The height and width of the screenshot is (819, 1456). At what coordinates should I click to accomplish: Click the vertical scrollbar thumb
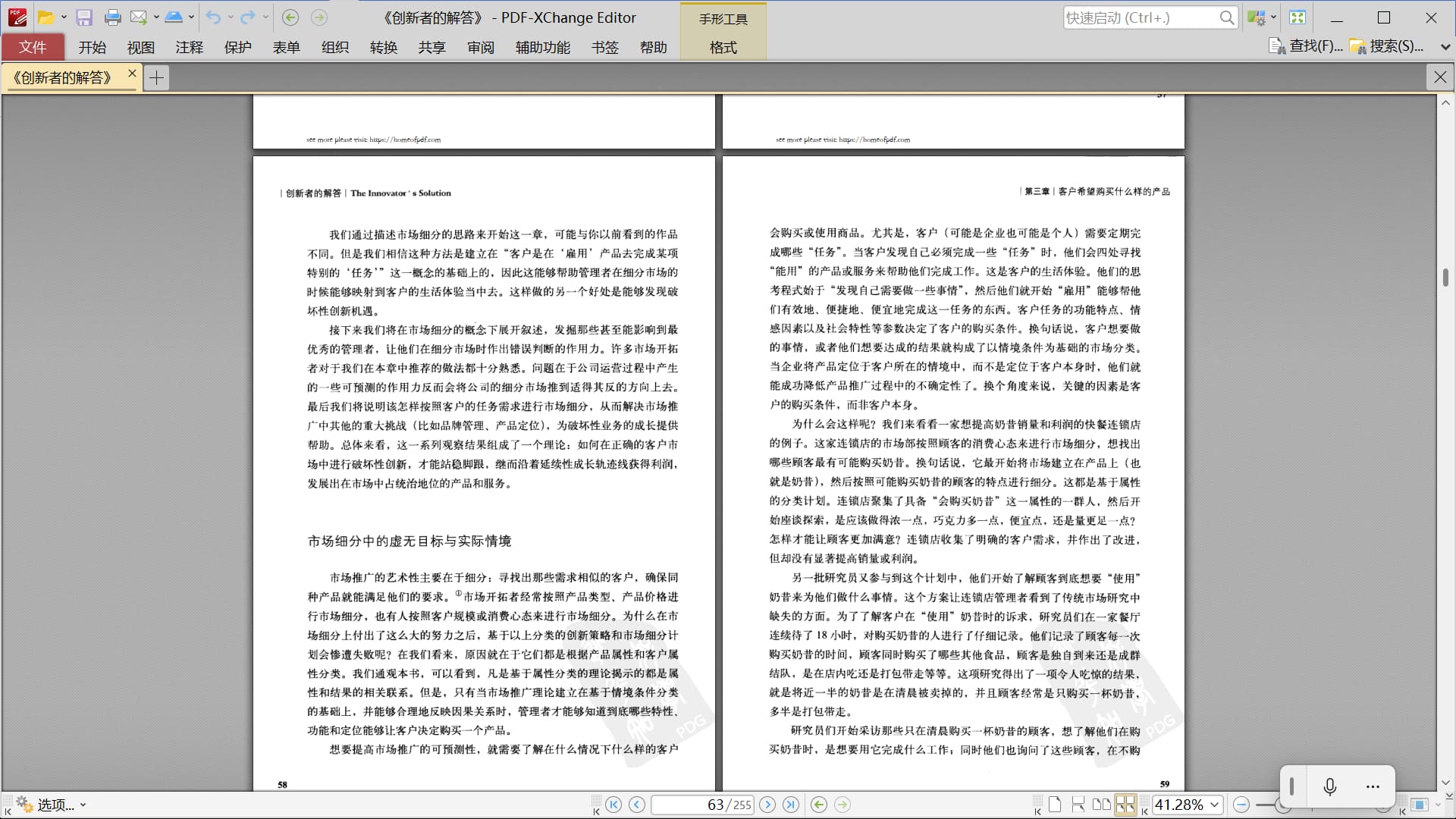pyautogui.click(x=1445, y=278)
